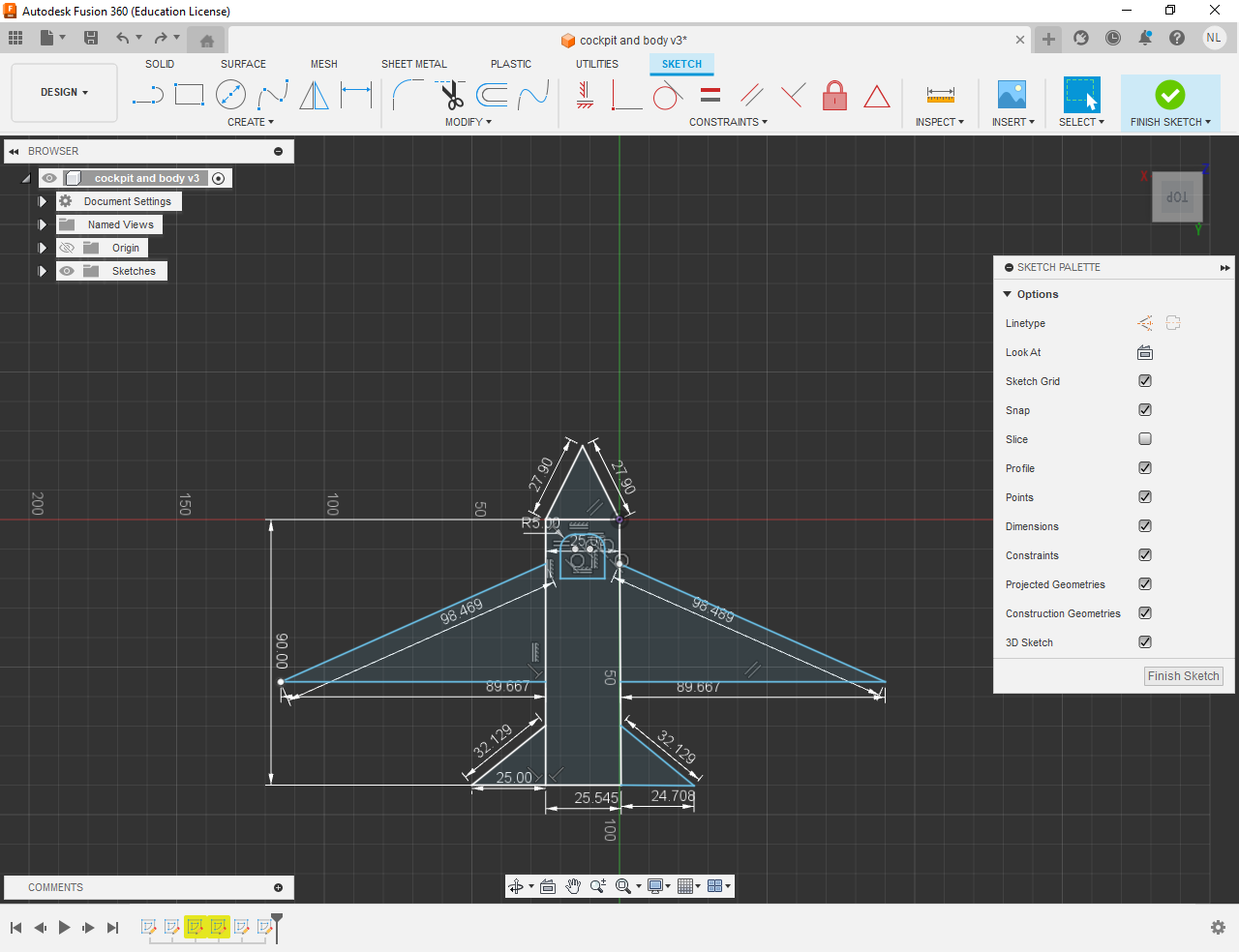
Task: Activate the Trim scissors tool
Action: click(x=451, y=94)
